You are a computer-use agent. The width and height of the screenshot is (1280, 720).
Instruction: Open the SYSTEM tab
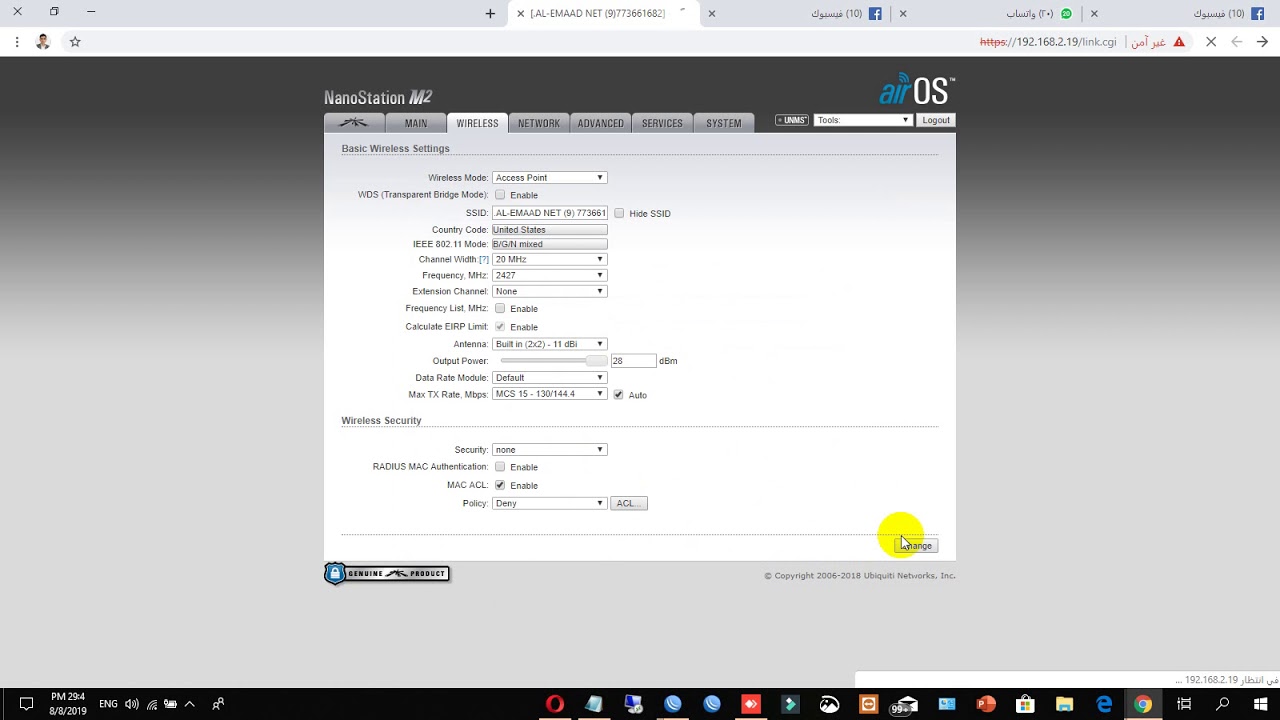(724, 123)
